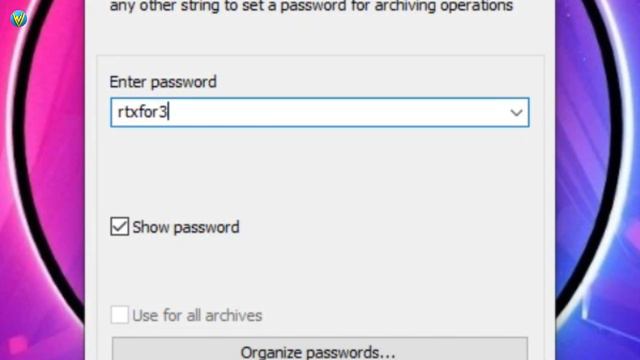This screenshot has height=360, width=640.
Task: Click the archiving operations instruction text
Action: point(311,6)
